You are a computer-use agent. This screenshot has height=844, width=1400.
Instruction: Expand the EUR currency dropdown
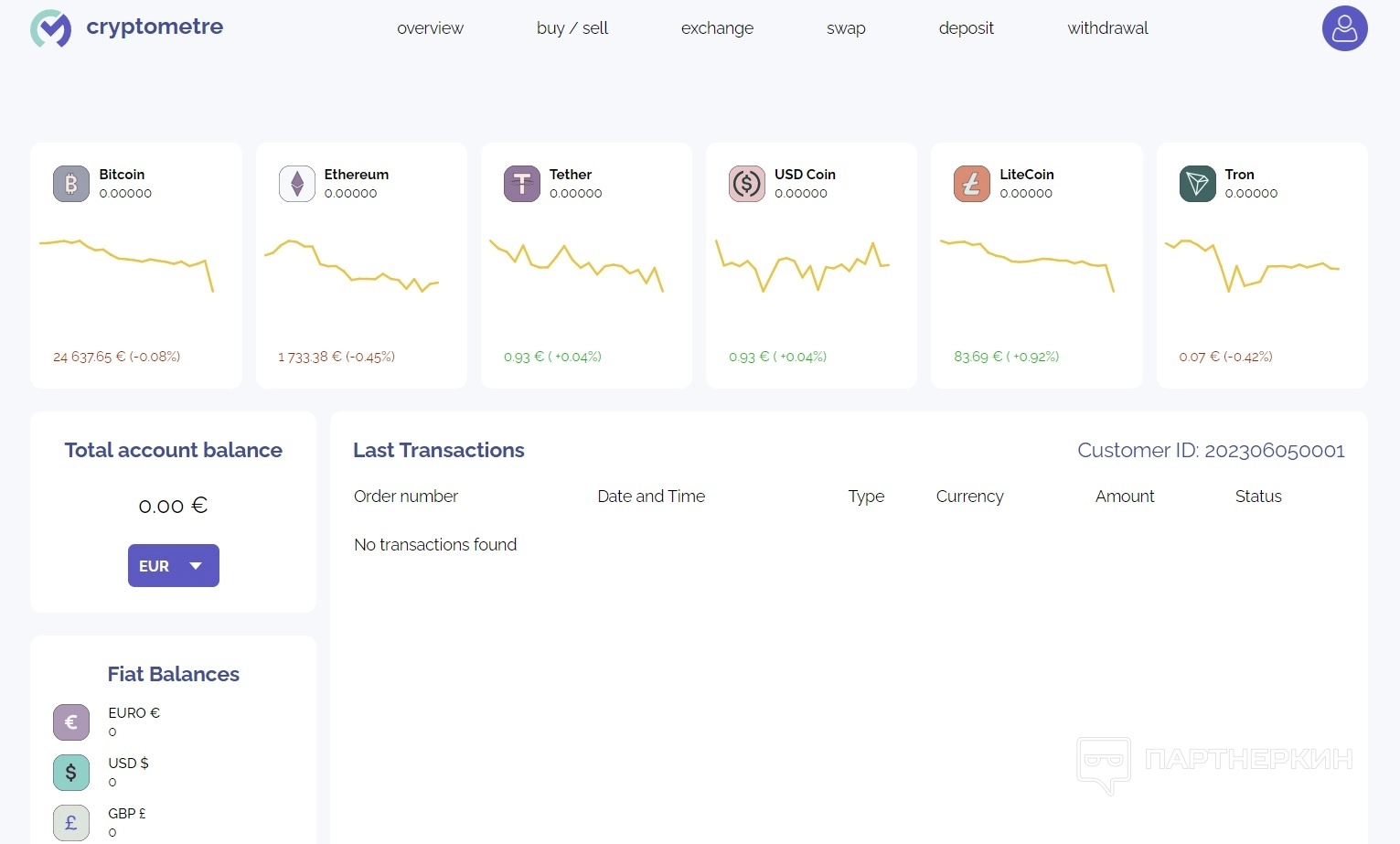coord(174,566)
